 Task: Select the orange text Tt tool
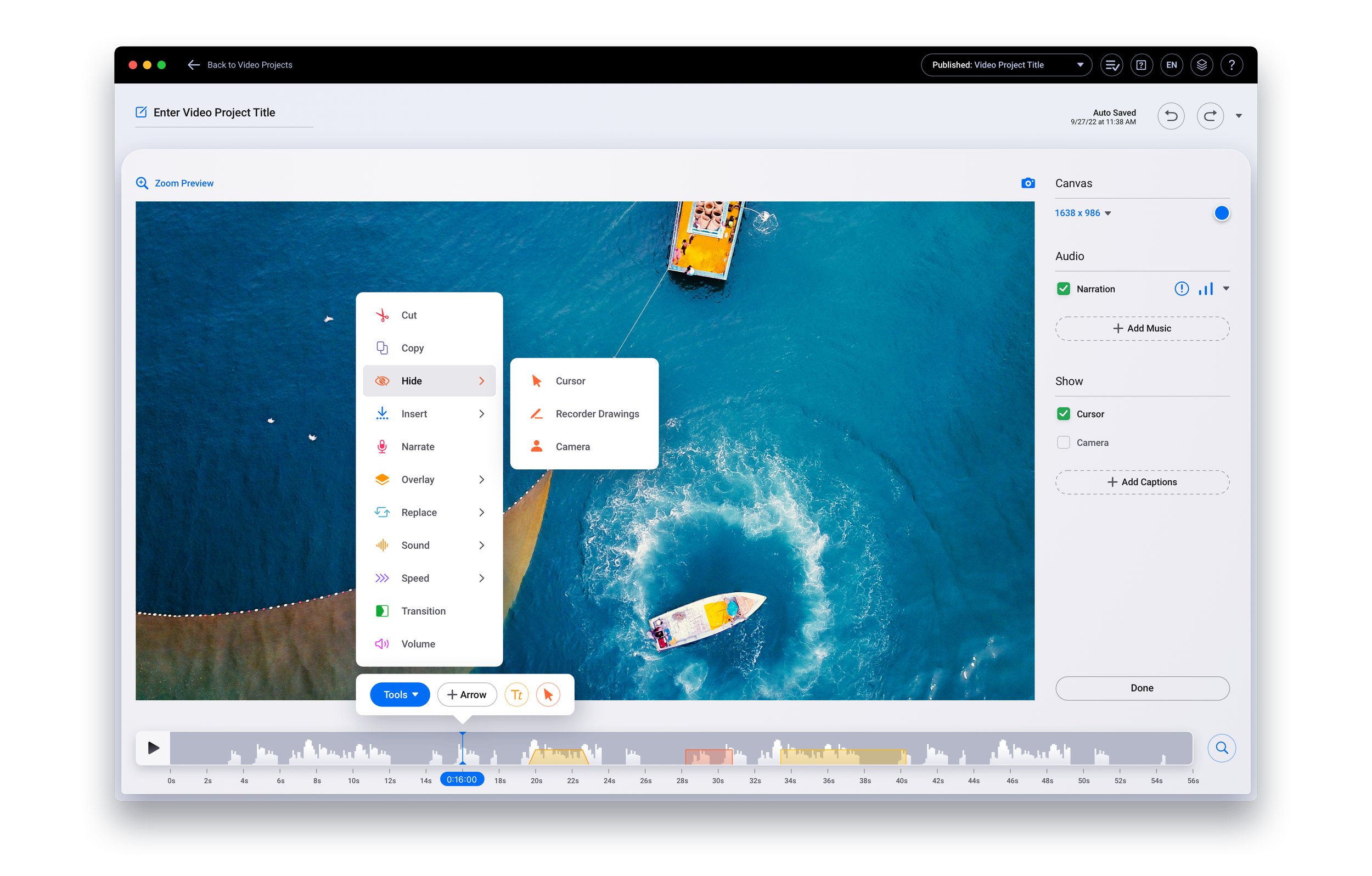click(516, 695)
